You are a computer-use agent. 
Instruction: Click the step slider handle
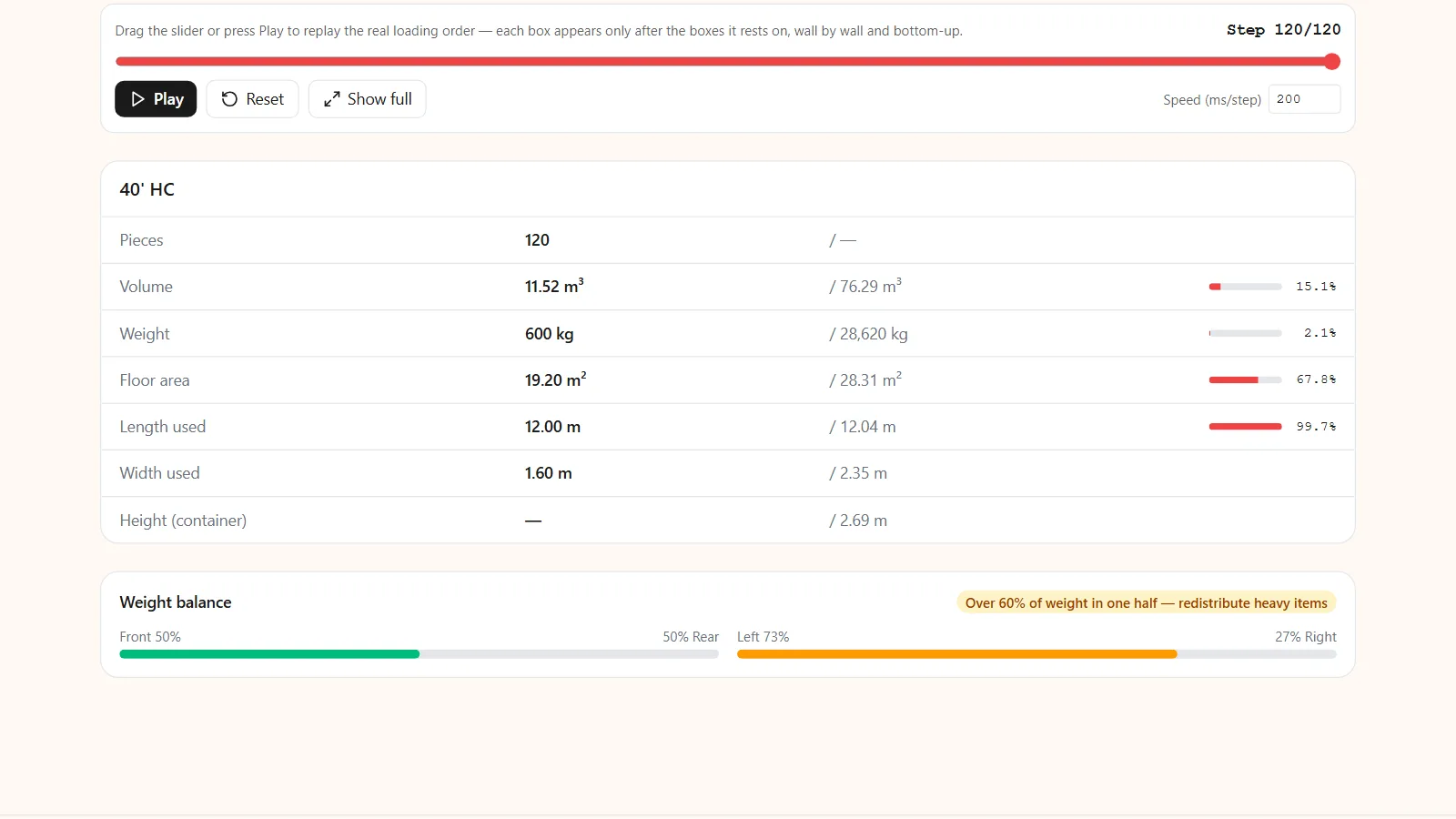(1332, 62)
